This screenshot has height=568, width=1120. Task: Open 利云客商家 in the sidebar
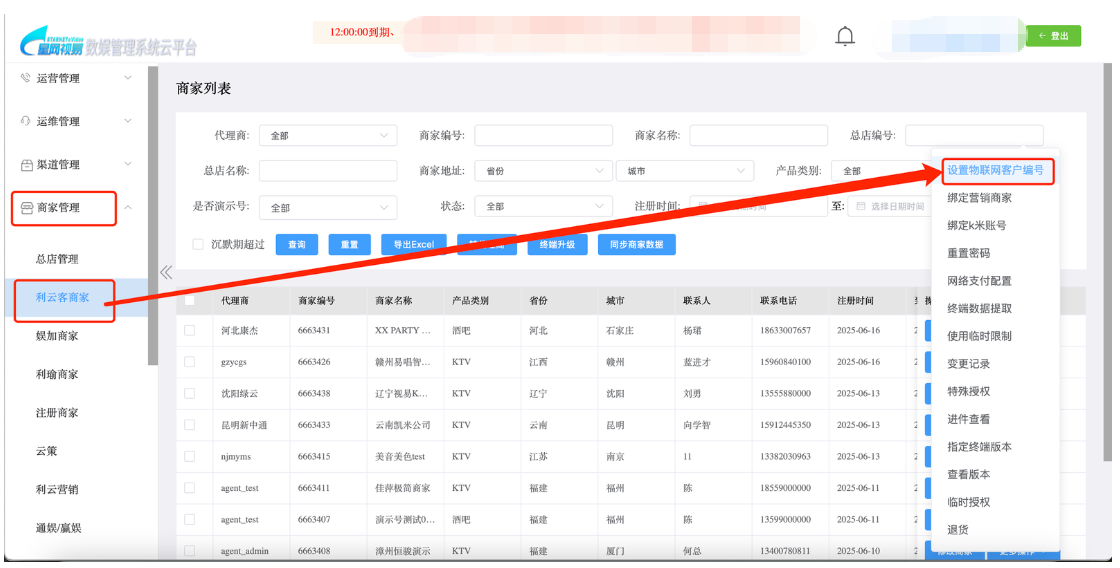pyautogui.click(x=63, y=297)
